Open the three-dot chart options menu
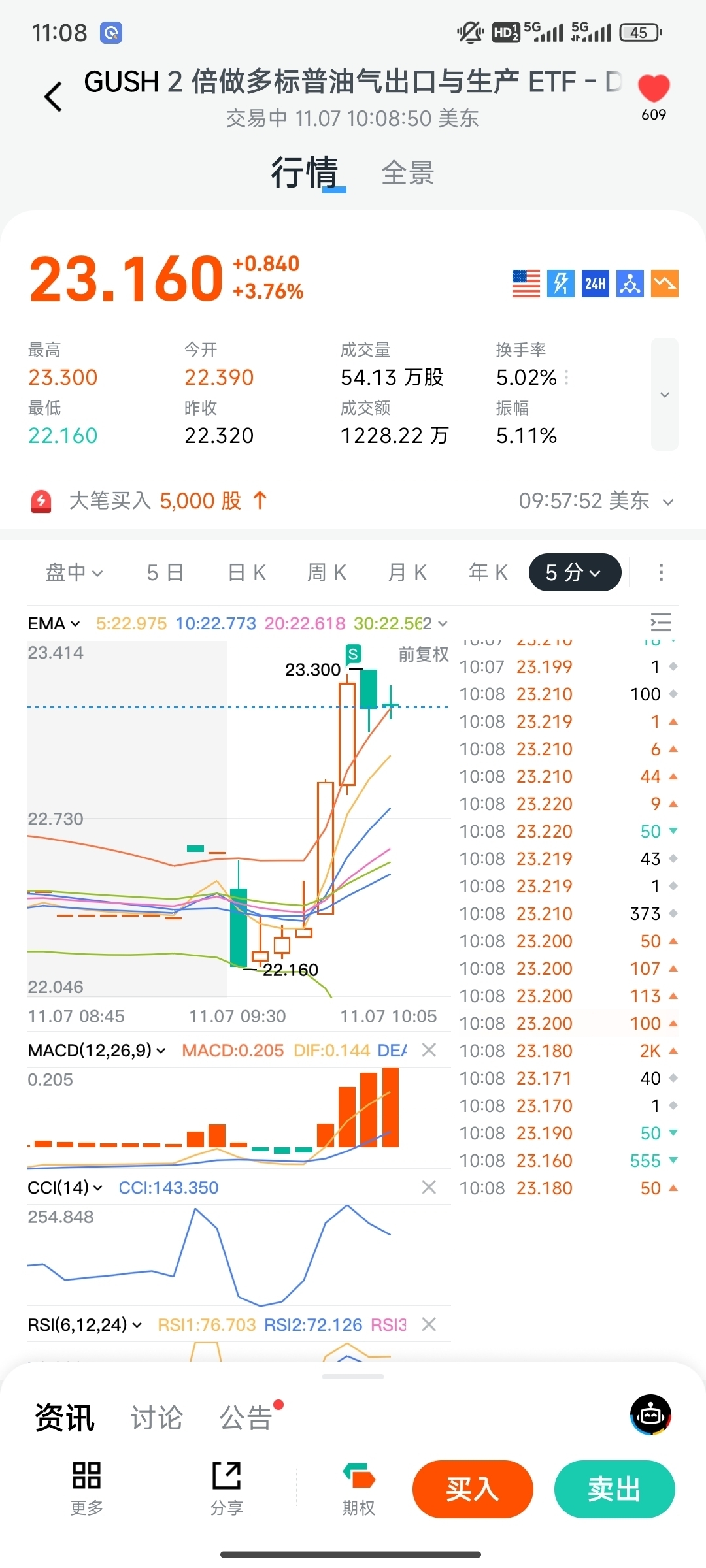Screen dimensions: 706x1568 (661, 572)
